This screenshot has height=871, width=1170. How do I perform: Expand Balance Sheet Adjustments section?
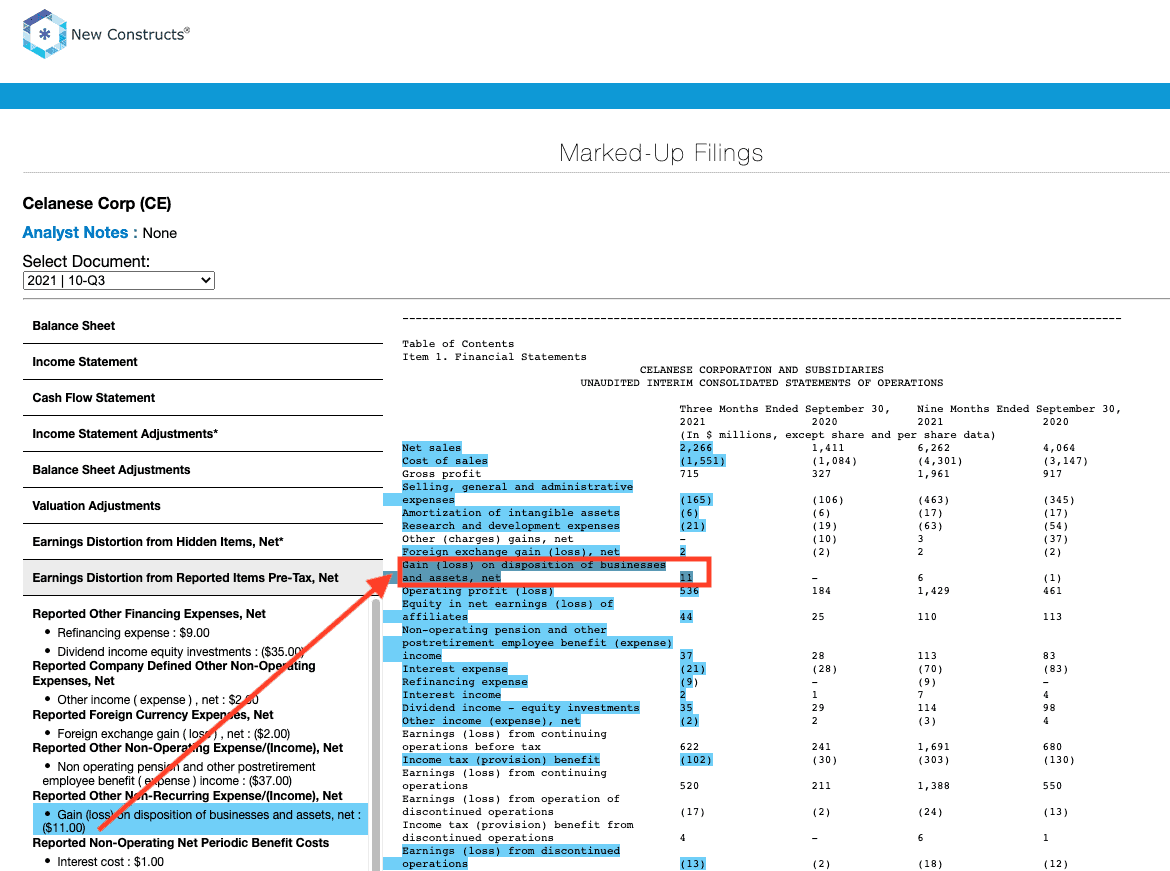(x=203, y=469)
